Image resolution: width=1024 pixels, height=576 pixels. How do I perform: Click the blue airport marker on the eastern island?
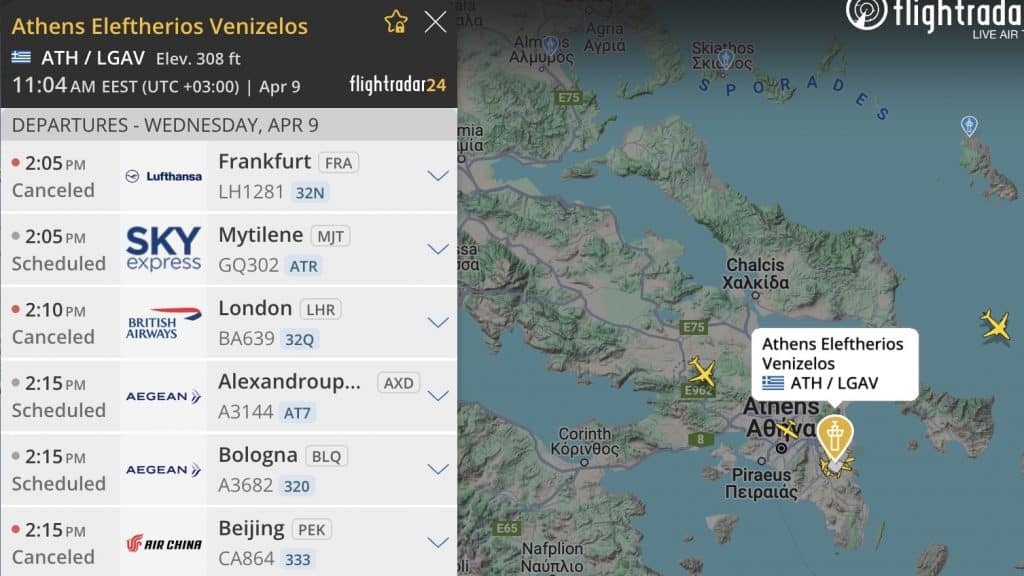pyautogui.click(x=969, y=125)
